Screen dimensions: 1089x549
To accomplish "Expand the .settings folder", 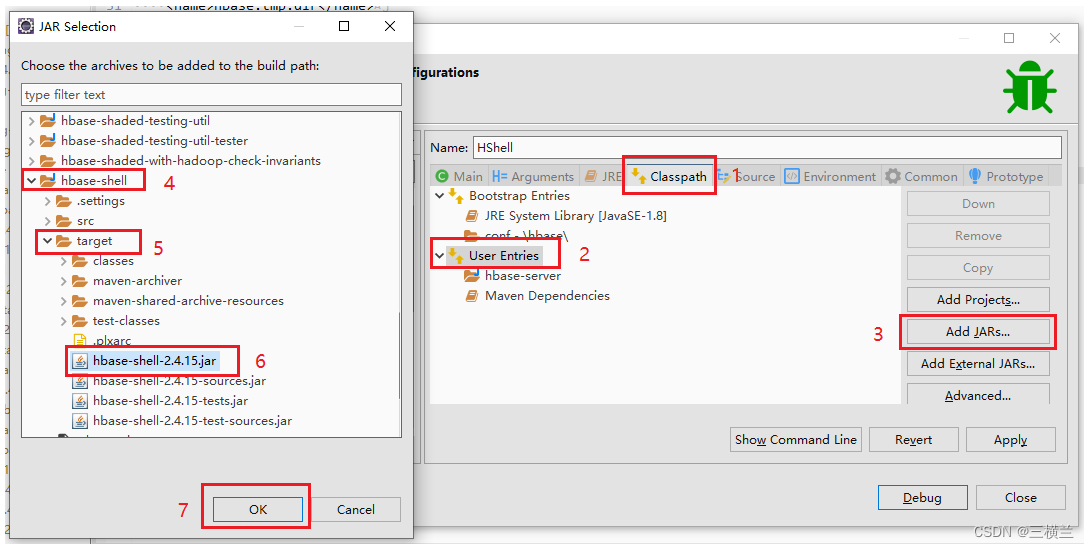I will pyautogui.click(x=47, y=201).
